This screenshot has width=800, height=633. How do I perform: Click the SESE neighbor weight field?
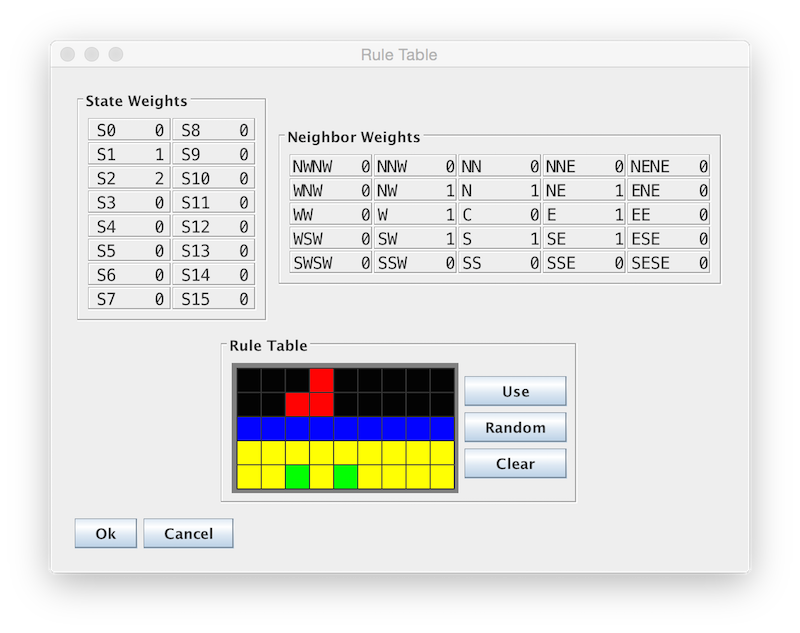(x=668, y=263)
